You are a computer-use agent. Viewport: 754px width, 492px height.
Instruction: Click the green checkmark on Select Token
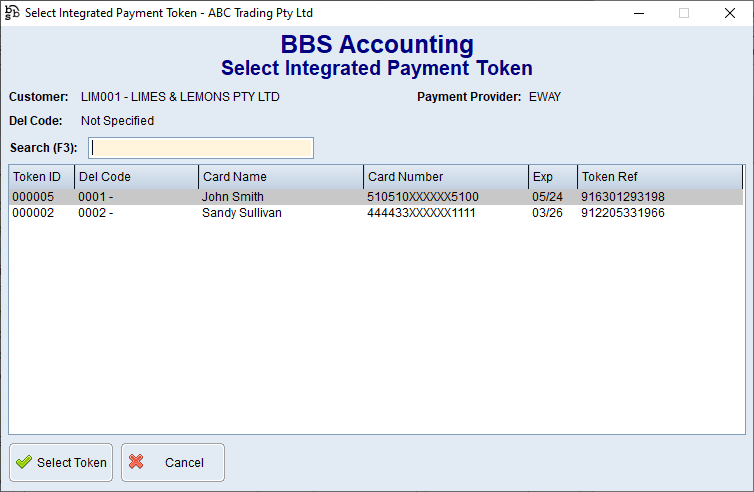pyautogui.click(x=24, y=463)
